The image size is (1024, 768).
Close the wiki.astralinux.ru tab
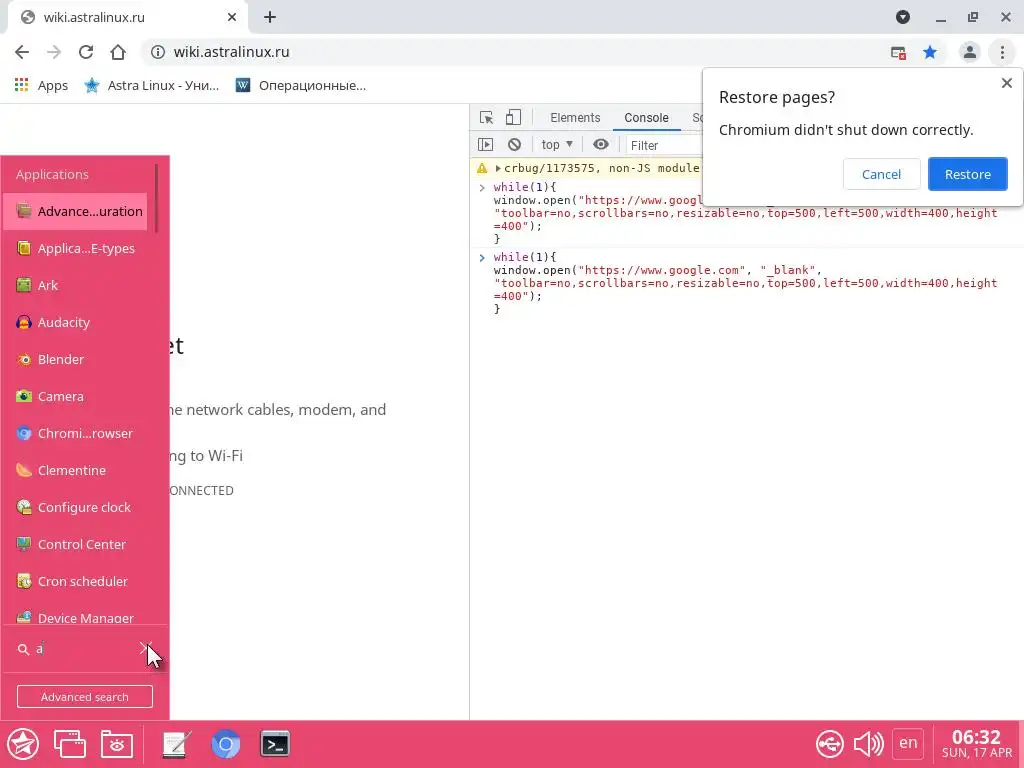(232, 18)
